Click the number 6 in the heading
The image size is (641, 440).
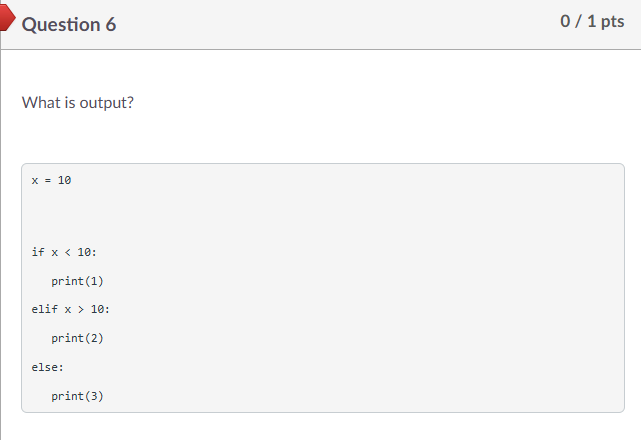(x=110, y=25)
